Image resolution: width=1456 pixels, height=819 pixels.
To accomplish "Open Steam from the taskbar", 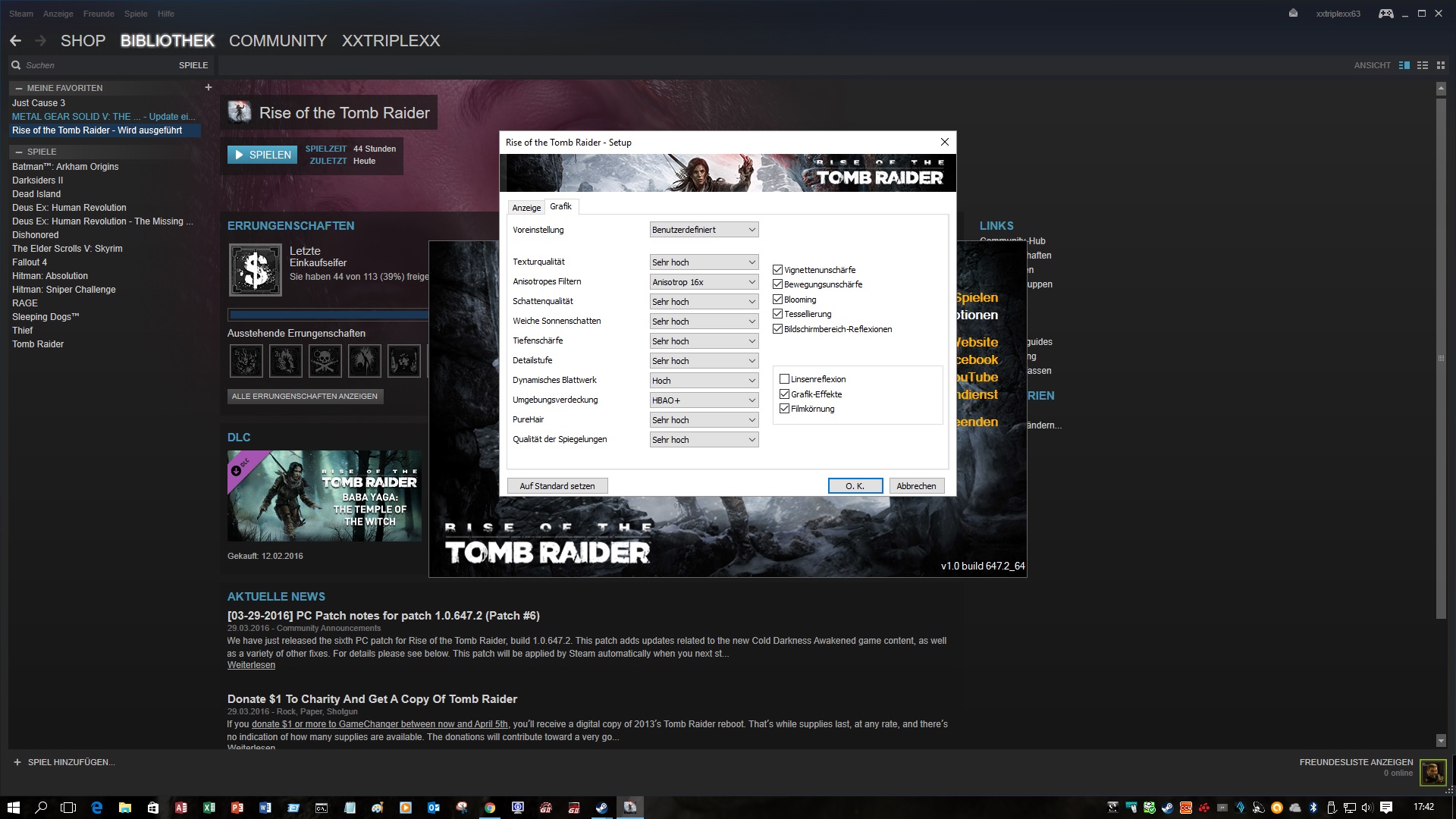I will click(x=601, y=808).
